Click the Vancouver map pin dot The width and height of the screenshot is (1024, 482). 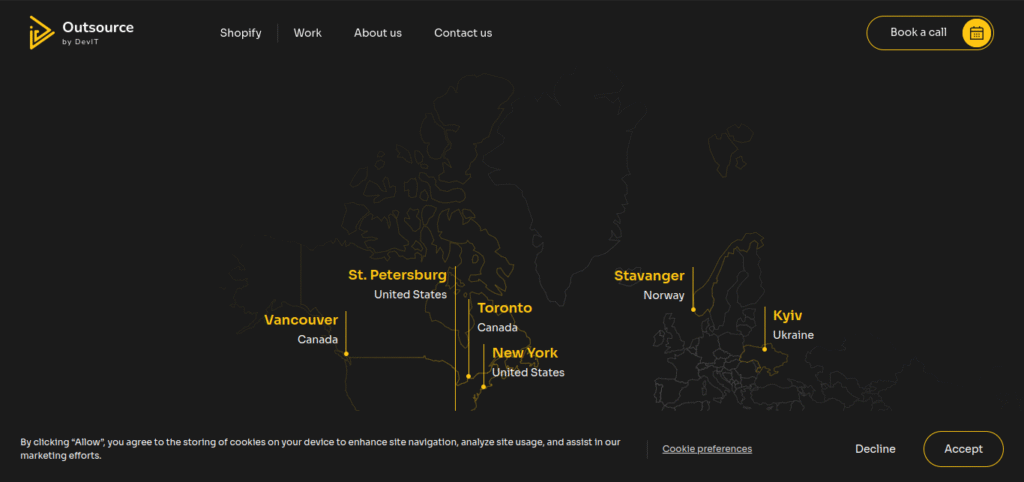346,353
